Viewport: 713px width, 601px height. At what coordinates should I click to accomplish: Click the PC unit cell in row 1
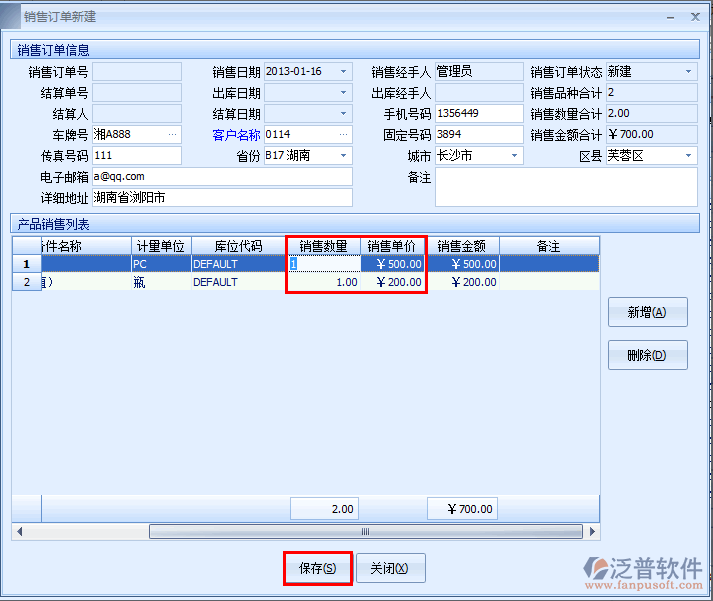pyautogui.click(x=161, y=264)
